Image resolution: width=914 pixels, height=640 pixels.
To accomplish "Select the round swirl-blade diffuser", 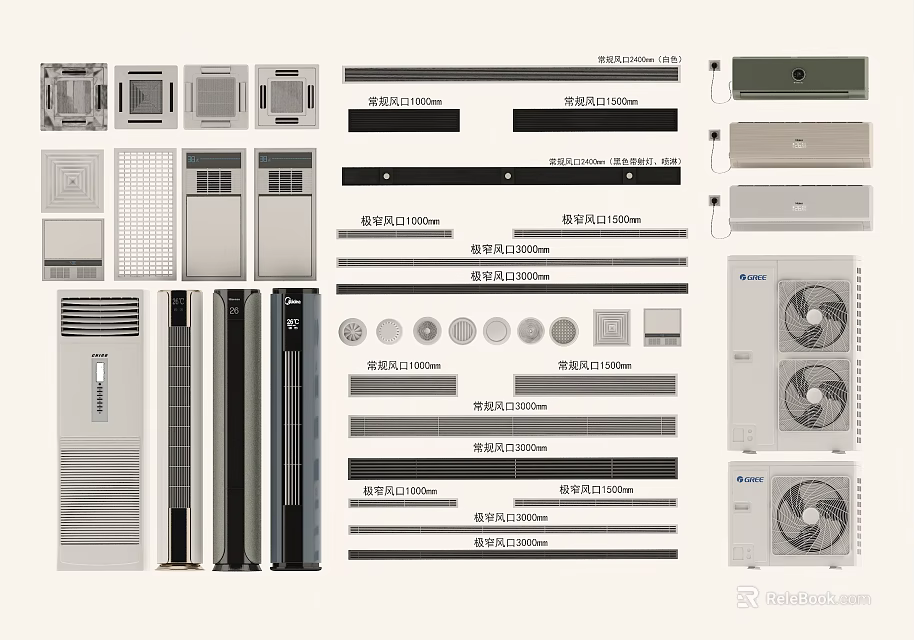I will click(x=353, y=332).
